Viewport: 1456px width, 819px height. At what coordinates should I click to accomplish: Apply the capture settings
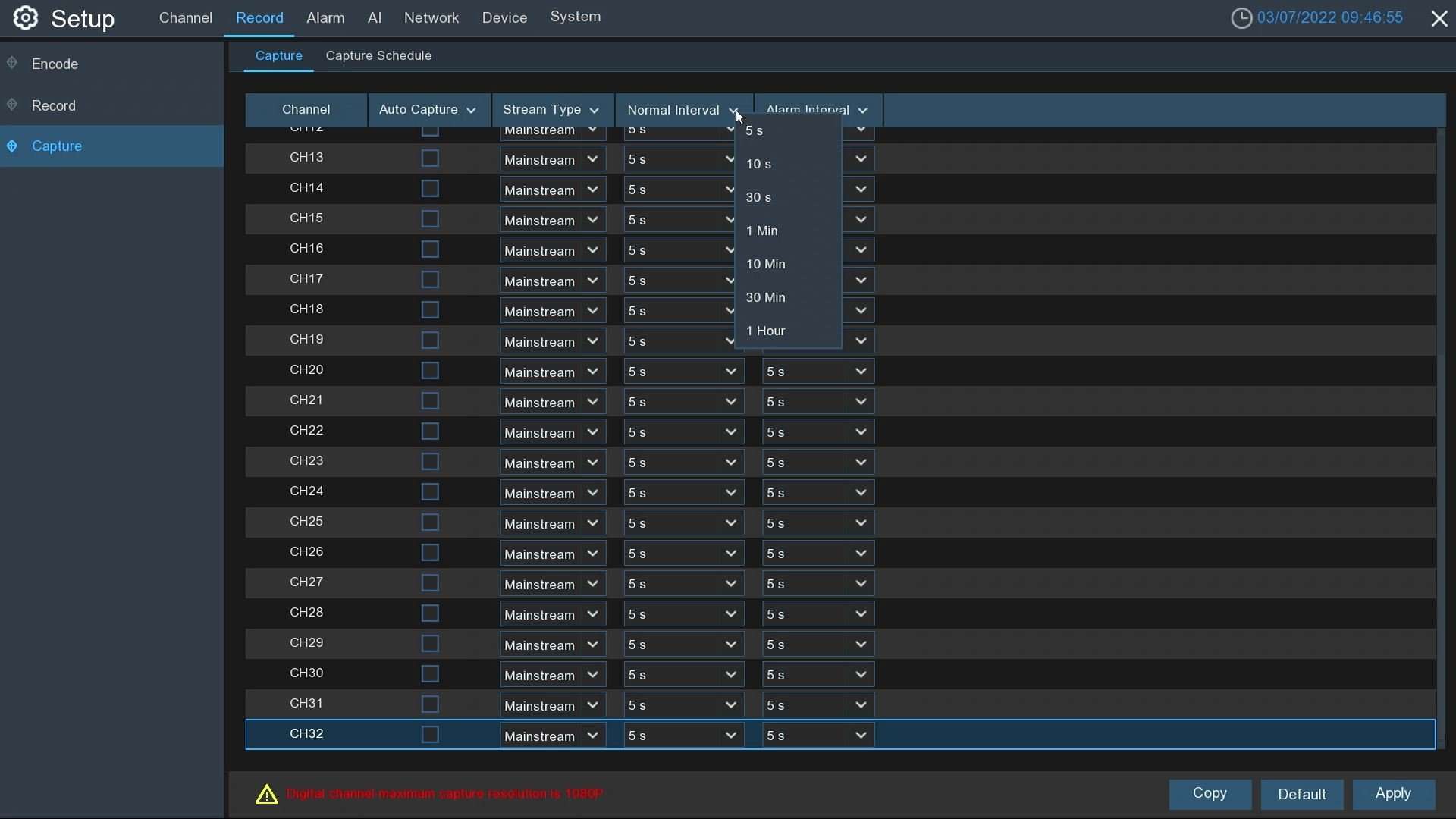point(1395,794)
